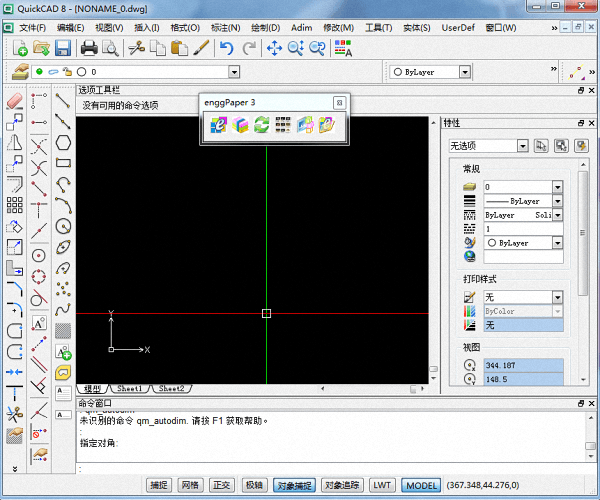
Task: Toggle 捕捉 snap mode
Action: coord(159,485)
